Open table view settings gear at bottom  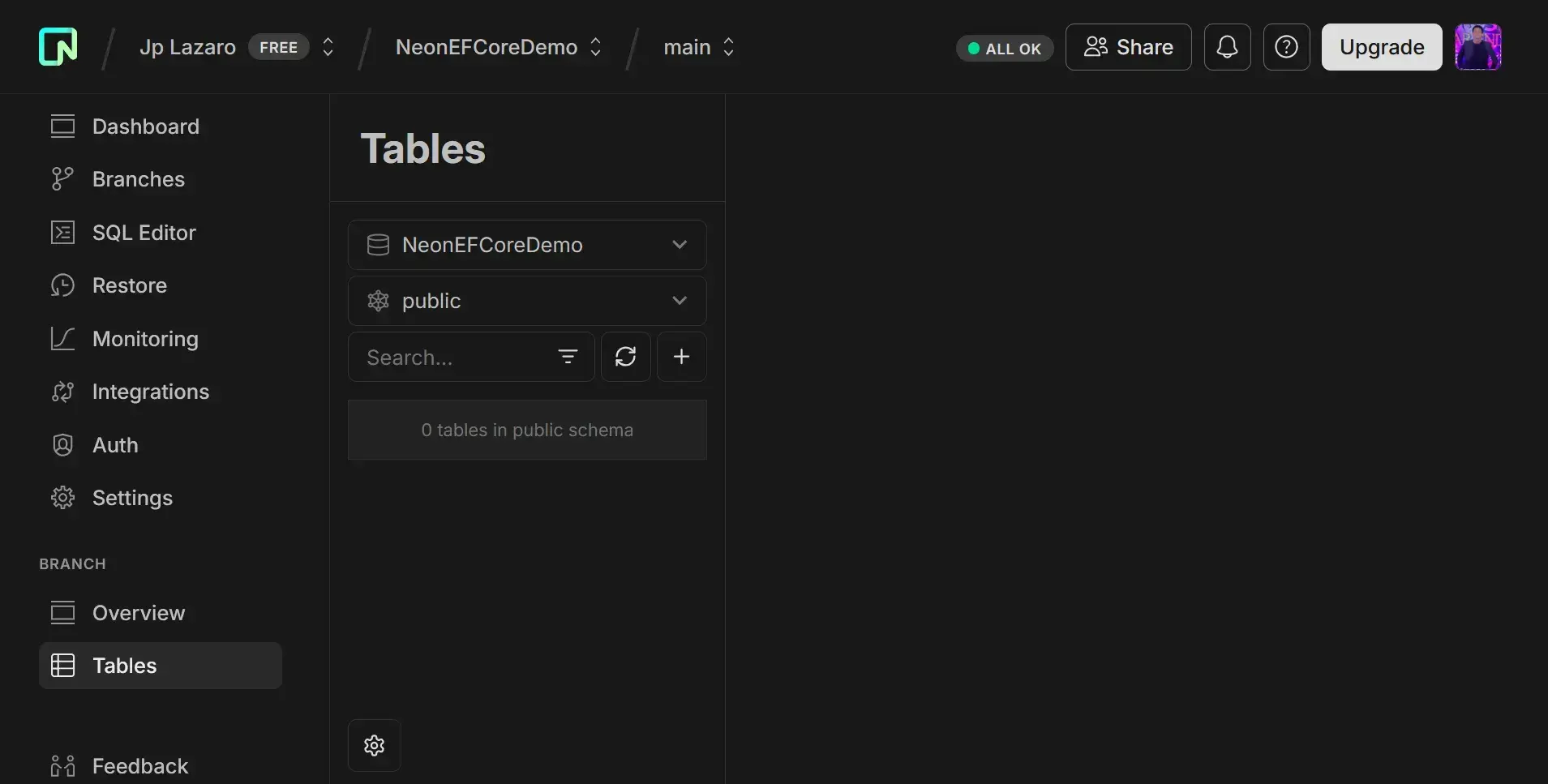(x=374, y=745)
